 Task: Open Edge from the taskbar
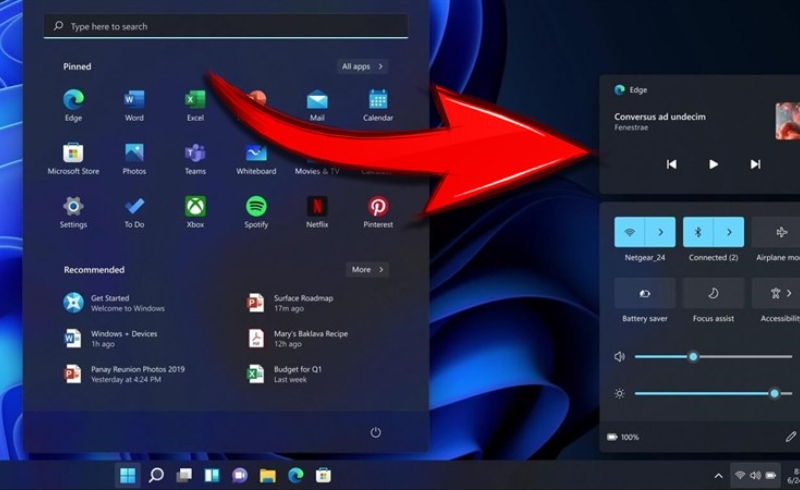[x=295, y=476]
